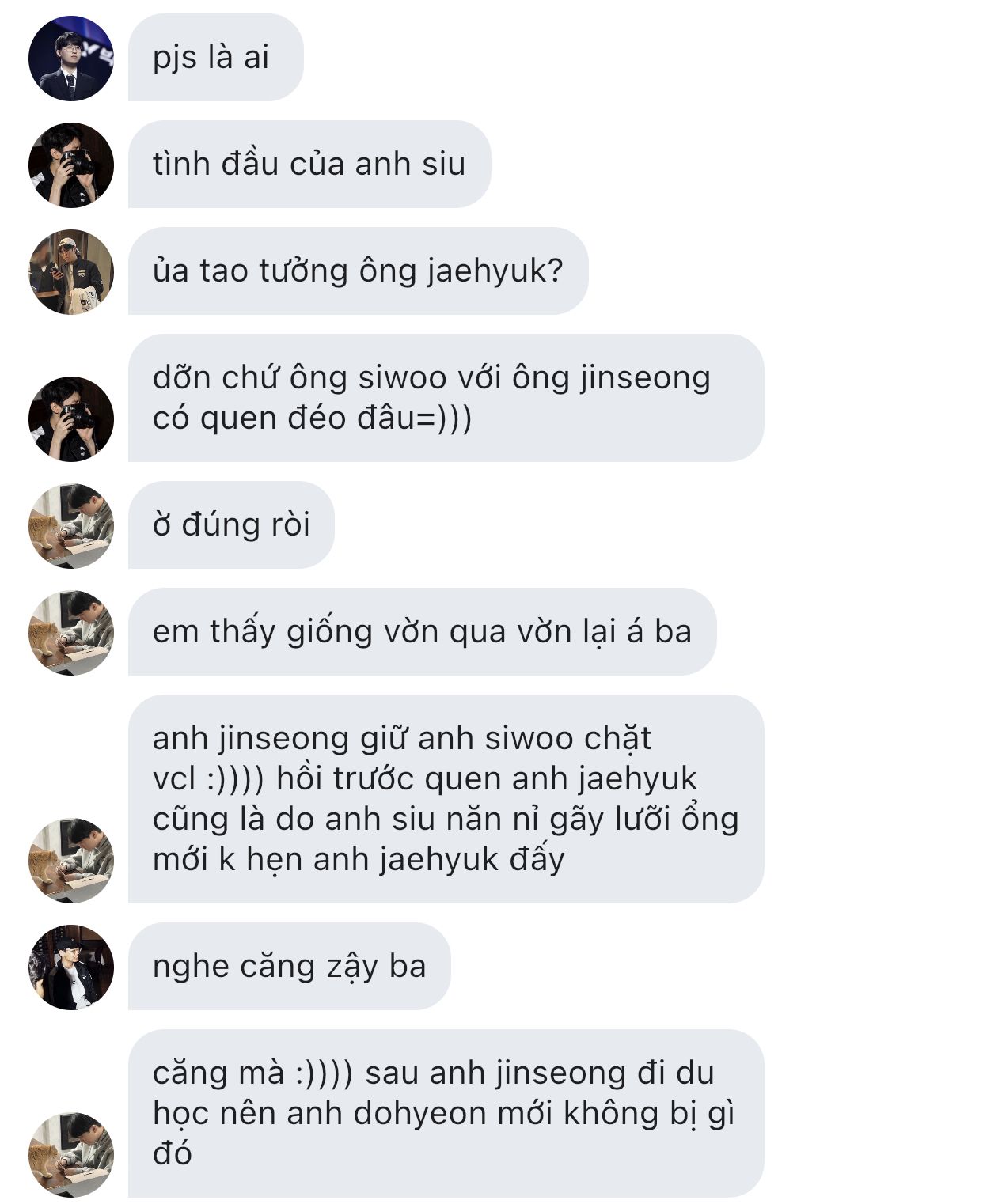Tap message starting 'dỡn chứ ông siwoo'

(446, 398)
